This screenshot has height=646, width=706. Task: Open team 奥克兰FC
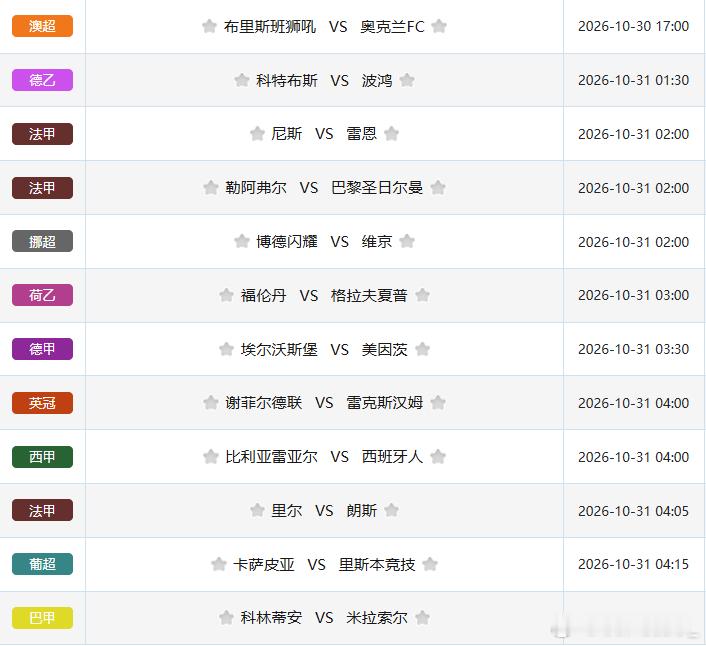pyautogui.click(x=392, y=27)
